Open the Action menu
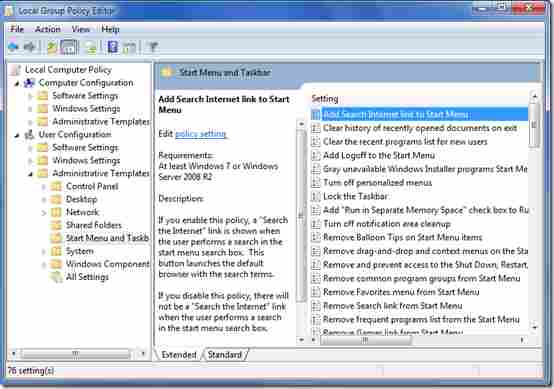Image resolution: width=554 pixels, height=389 pixels. click(x=48, y=29)
